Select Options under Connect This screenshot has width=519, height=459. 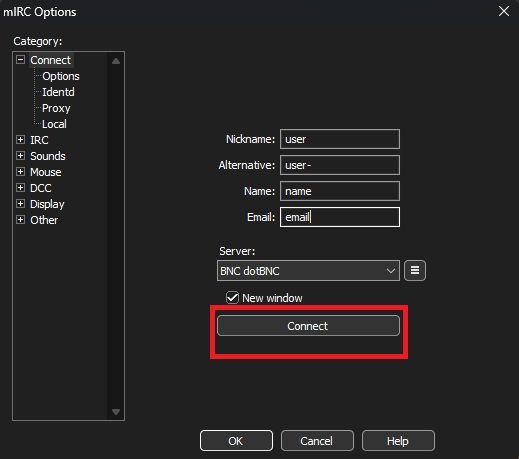pyautogui.click(x=61, y=76)
